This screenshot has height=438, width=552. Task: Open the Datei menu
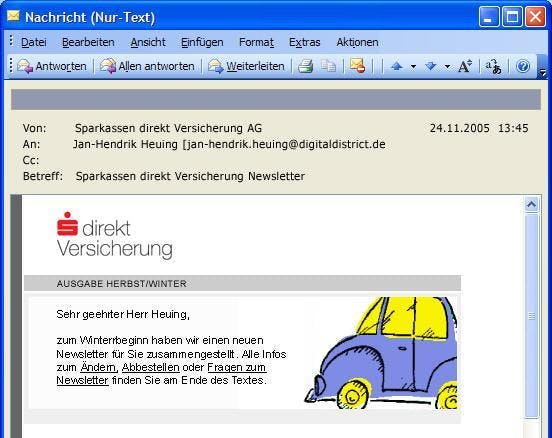[34, 42]
